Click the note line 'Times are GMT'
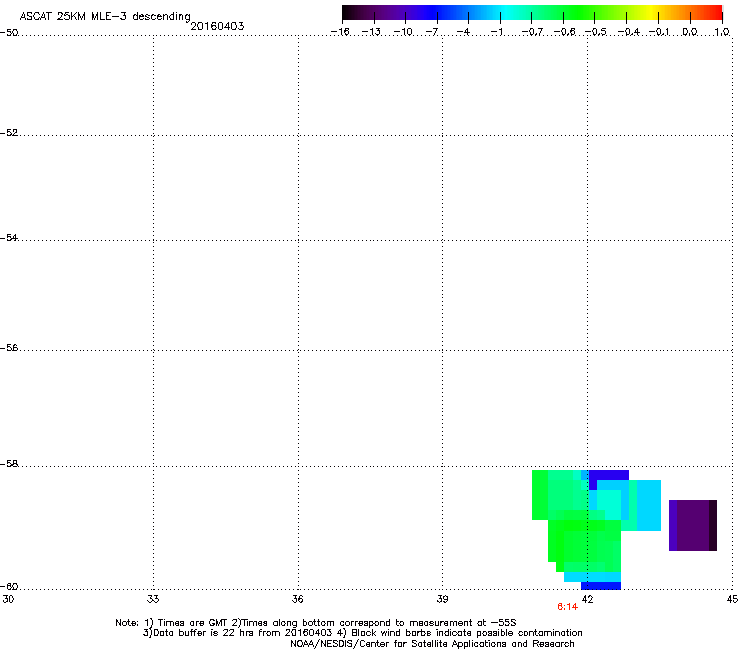Viewport: 740px width, 650px height. [193, 623]
